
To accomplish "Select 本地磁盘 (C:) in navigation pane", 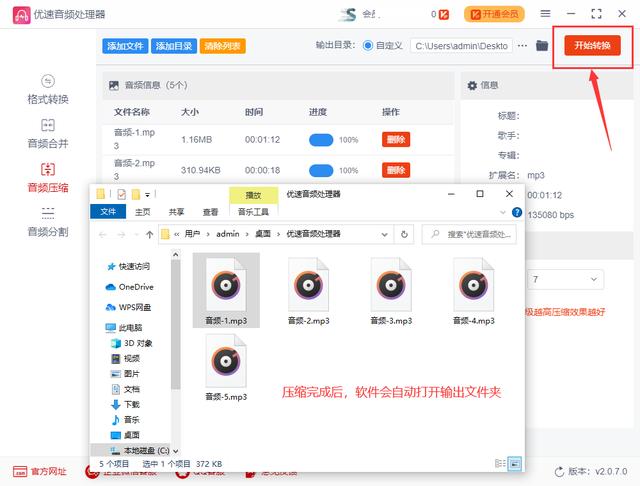I will [140, 450].
